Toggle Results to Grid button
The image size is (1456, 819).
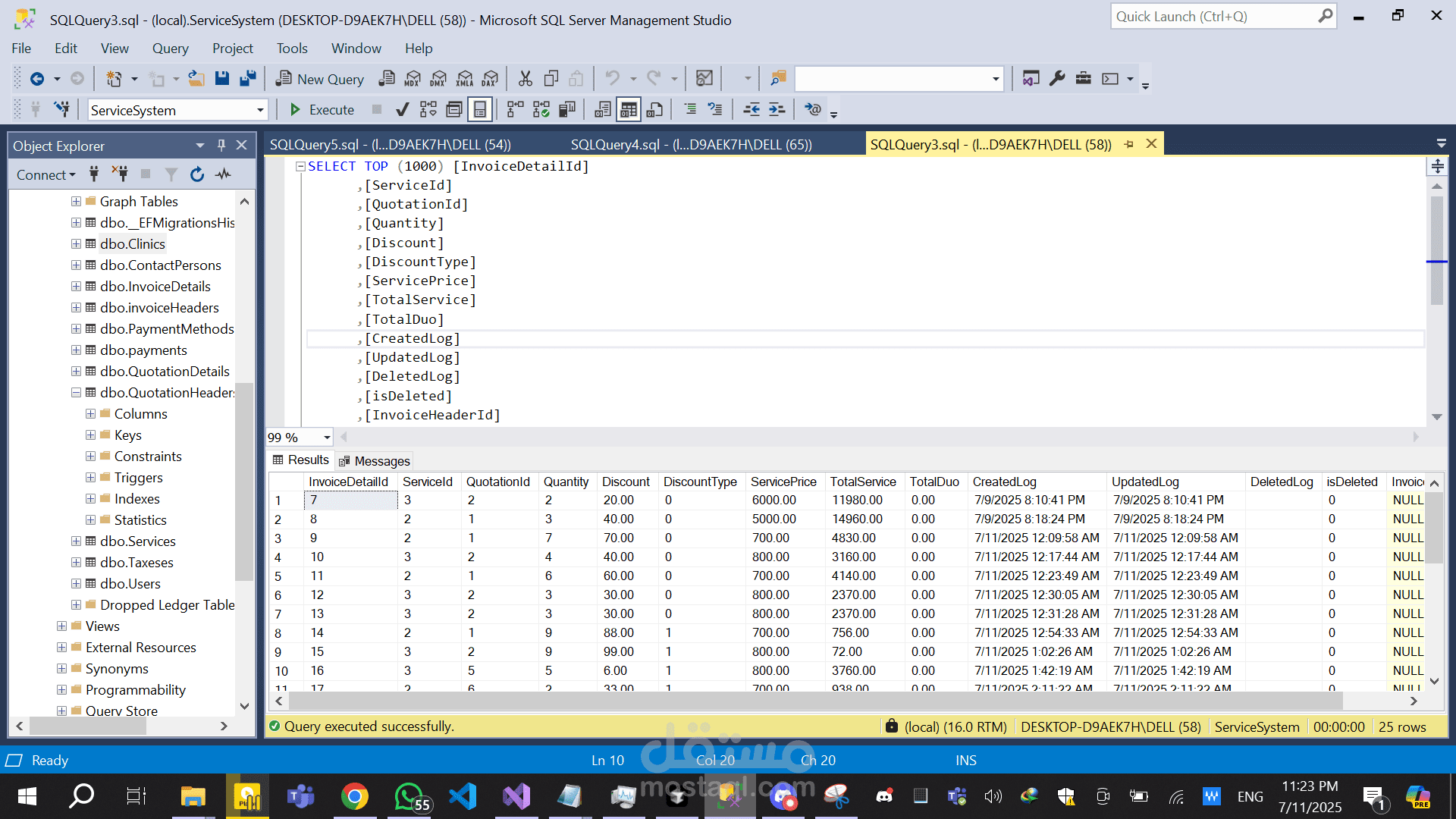click(629, 110)
